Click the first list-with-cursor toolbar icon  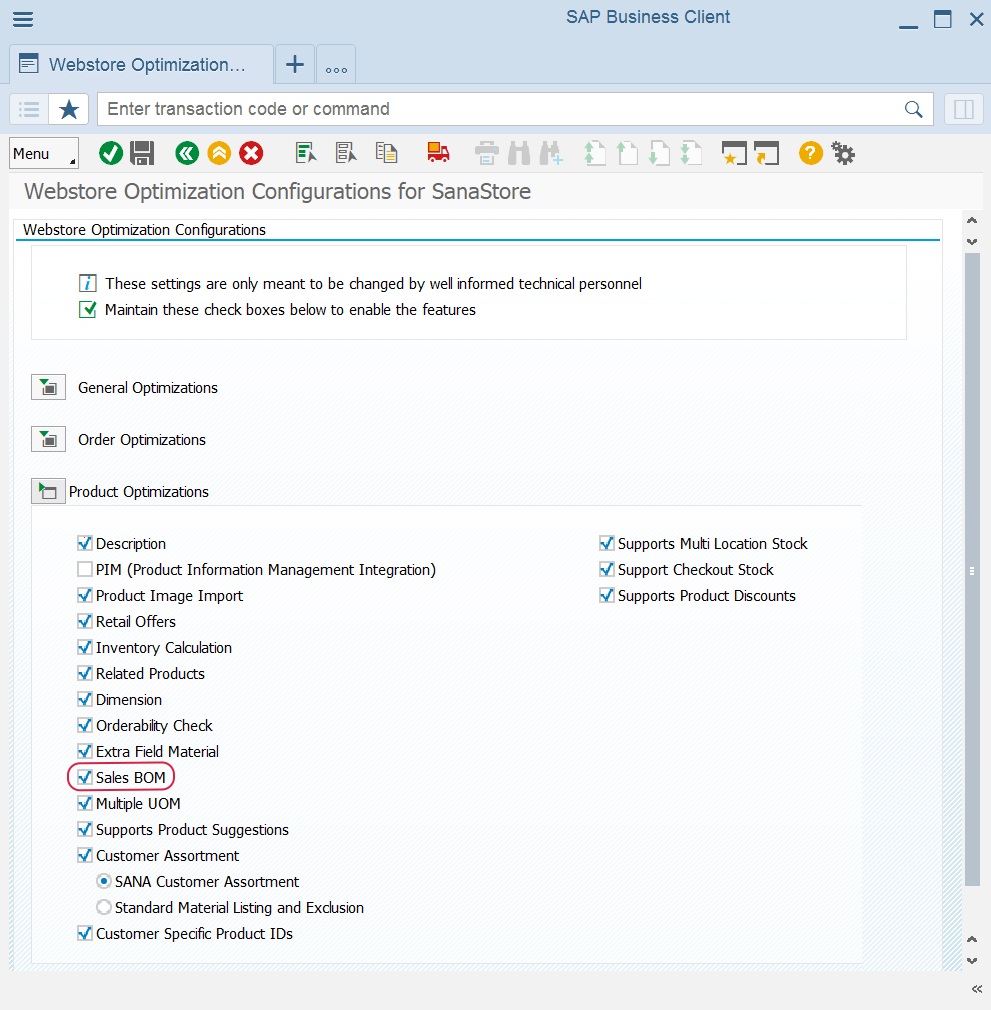pos(306,153)
